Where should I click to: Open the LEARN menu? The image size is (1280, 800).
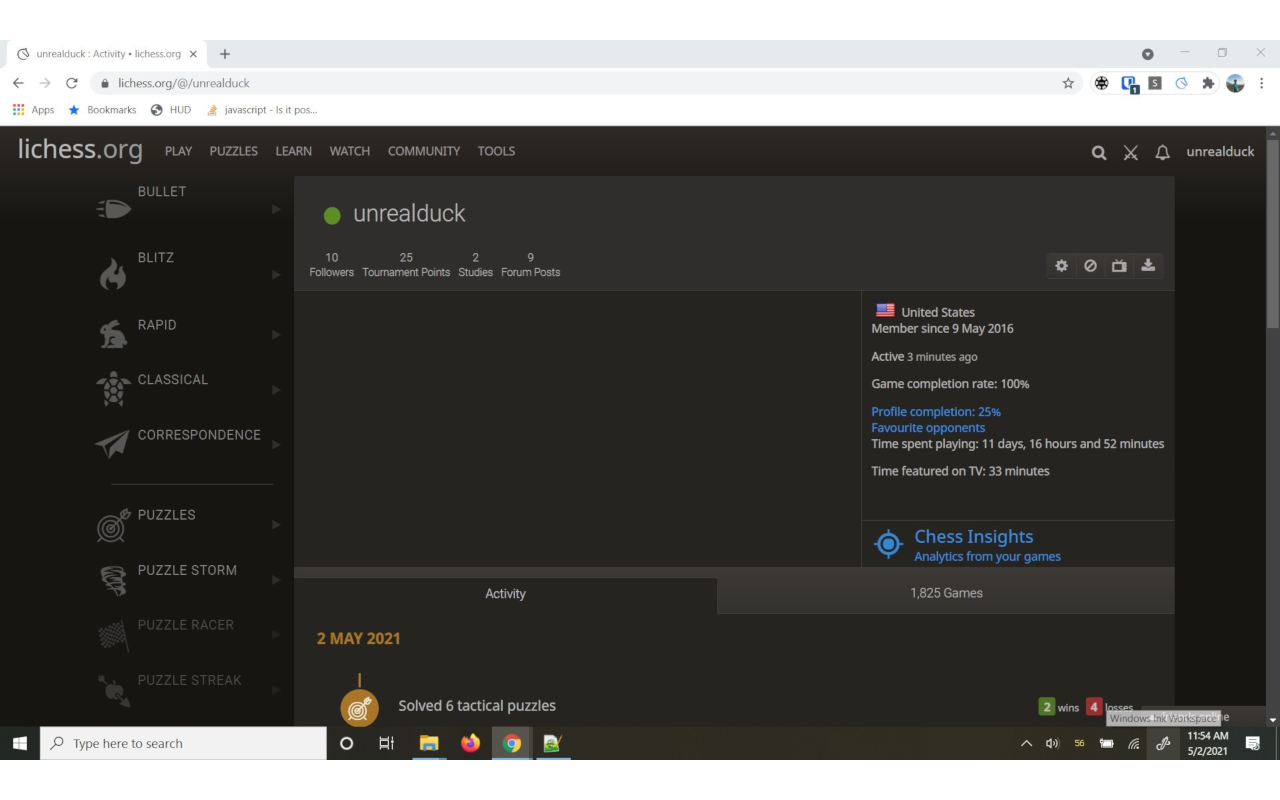pos(293,151)
